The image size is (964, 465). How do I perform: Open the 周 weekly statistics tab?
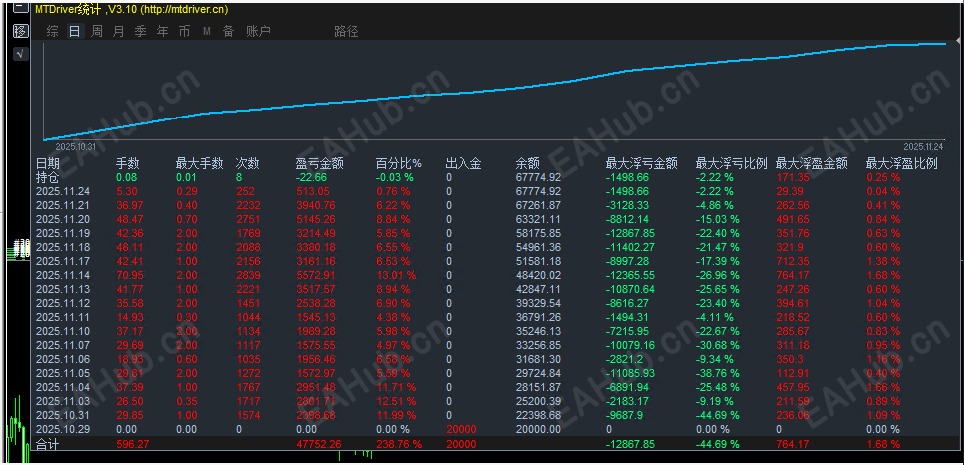click(97, 31)
